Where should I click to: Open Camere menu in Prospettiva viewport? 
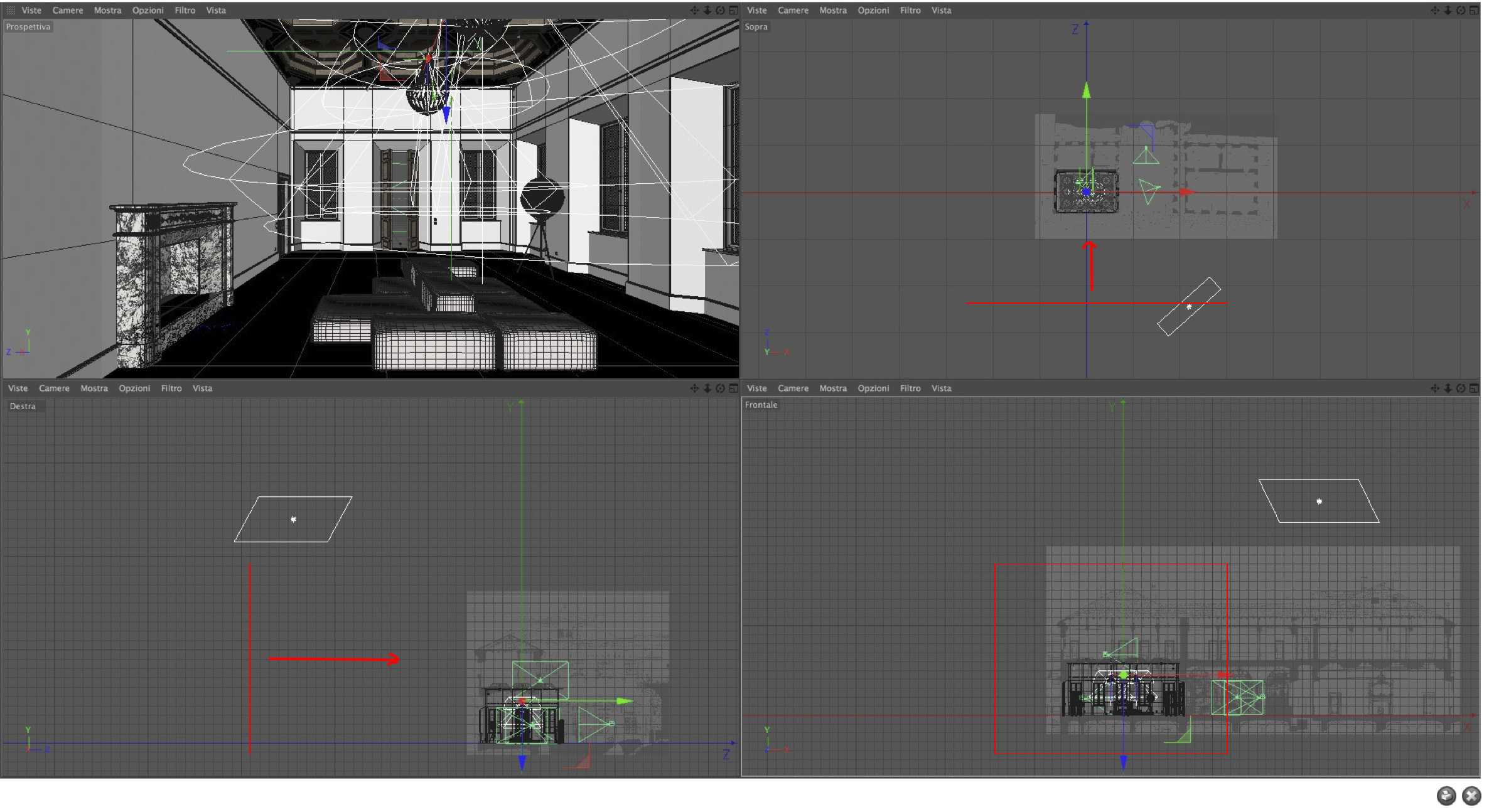[67, 11]
